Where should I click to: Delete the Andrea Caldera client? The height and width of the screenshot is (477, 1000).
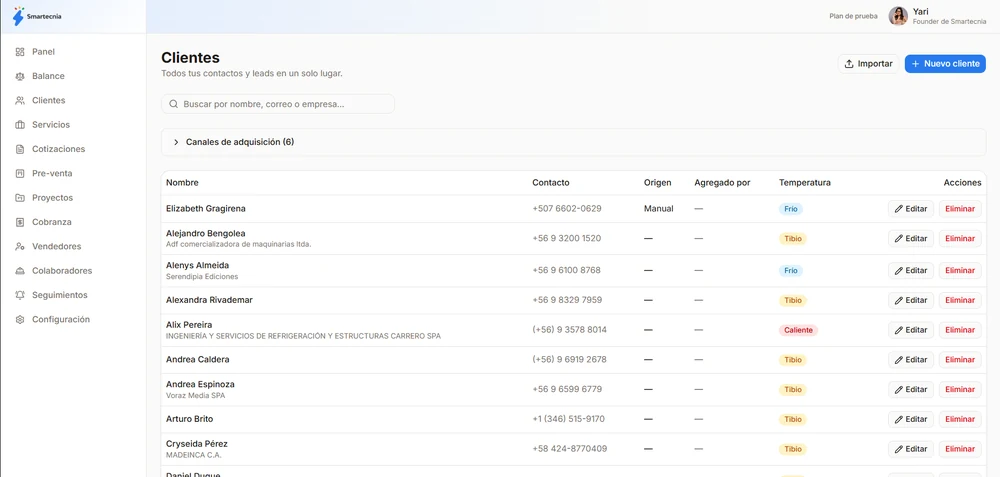pyautogui.click(x=960, y=360)
